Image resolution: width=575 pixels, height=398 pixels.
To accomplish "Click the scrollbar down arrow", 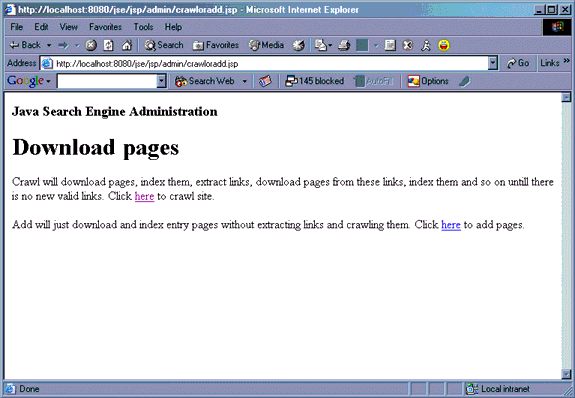I will click(x=567, y=375).
